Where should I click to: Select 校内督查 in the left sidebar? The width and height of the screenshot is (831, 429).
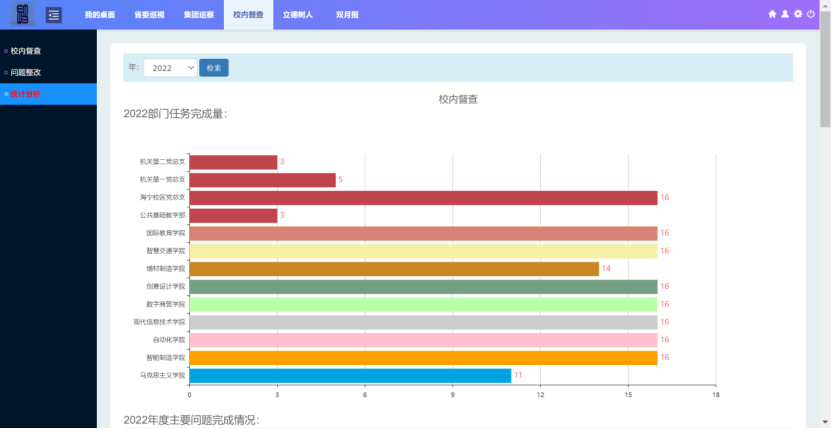point(26,50)
